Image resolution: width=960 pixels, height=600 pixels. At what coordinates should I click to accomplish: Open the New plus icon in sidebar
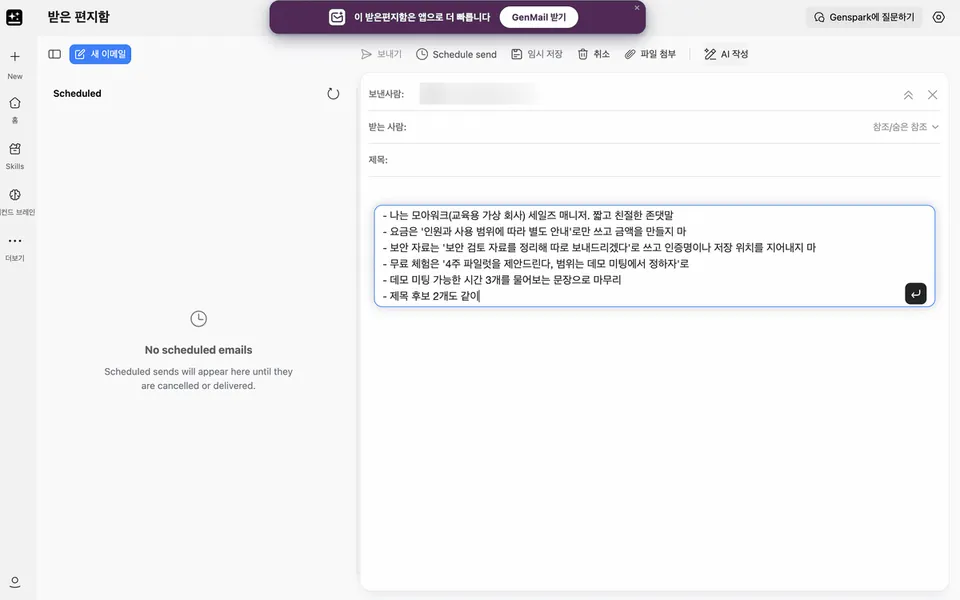pyautogui.click(x=15, y=56)
